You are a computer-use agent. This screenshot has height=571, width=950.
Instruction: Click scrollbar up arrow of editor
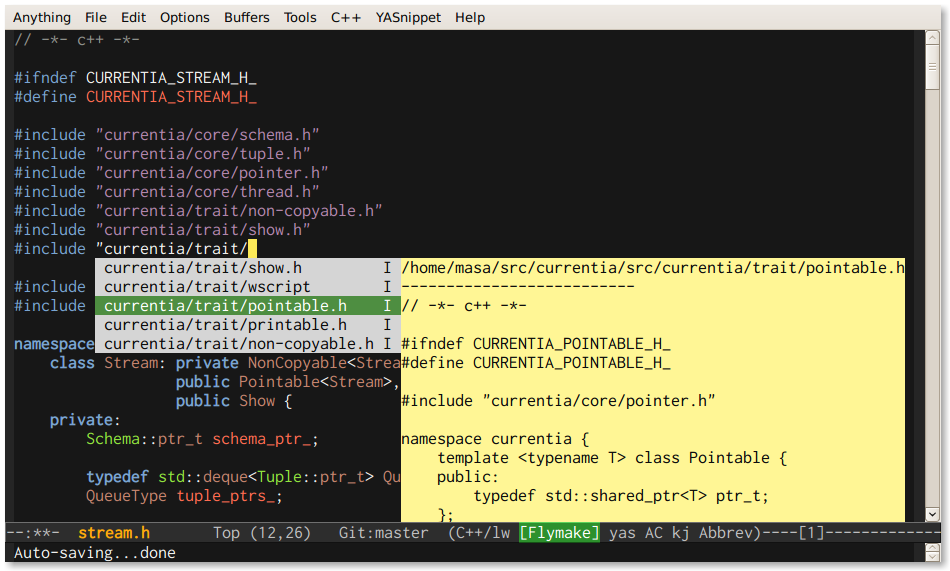pyautogui.click(x=932, y=38)
